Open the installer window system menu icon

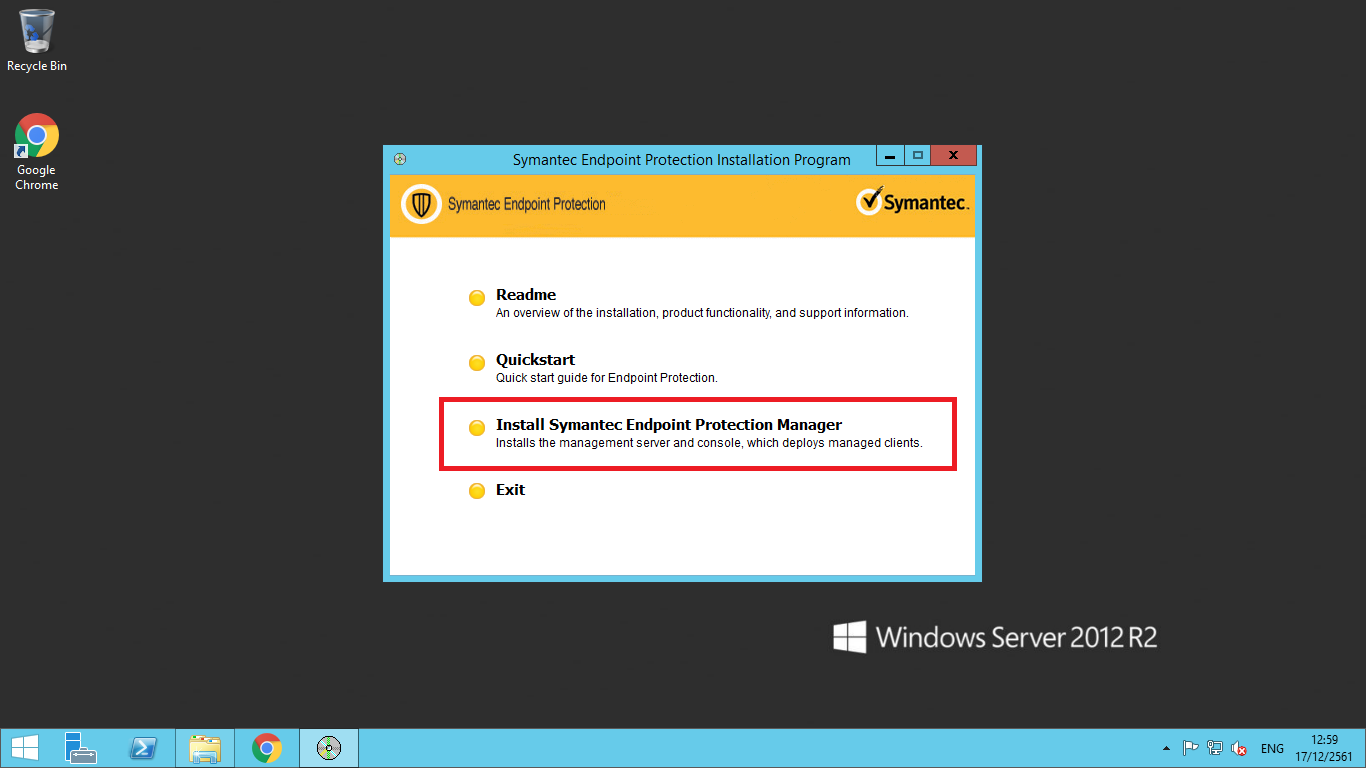click(400, 159)
